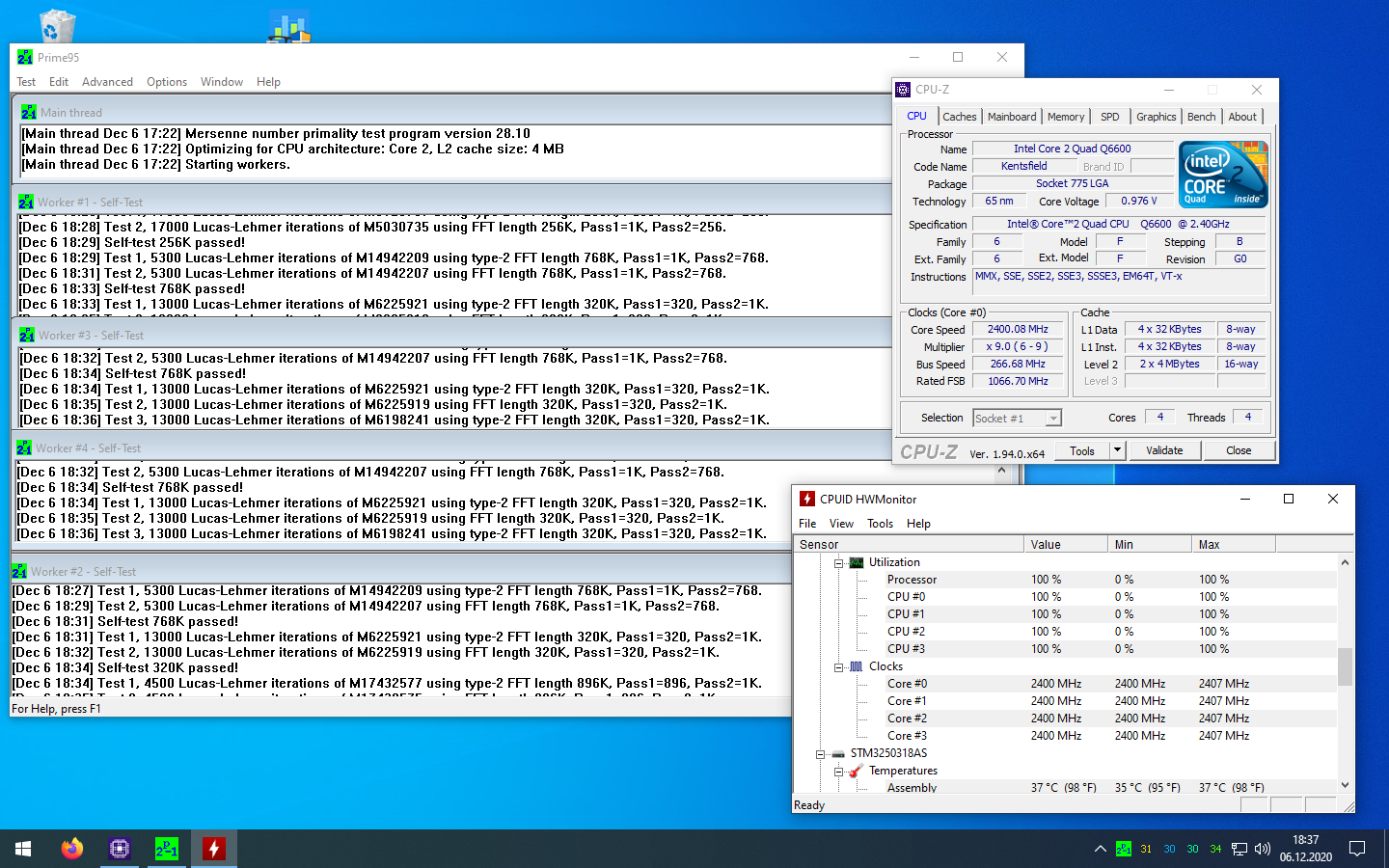This screenshot has height=868, width=1389.
Task: Switch to the Memory tab in CPU-Z
Action: point(1066,117)
